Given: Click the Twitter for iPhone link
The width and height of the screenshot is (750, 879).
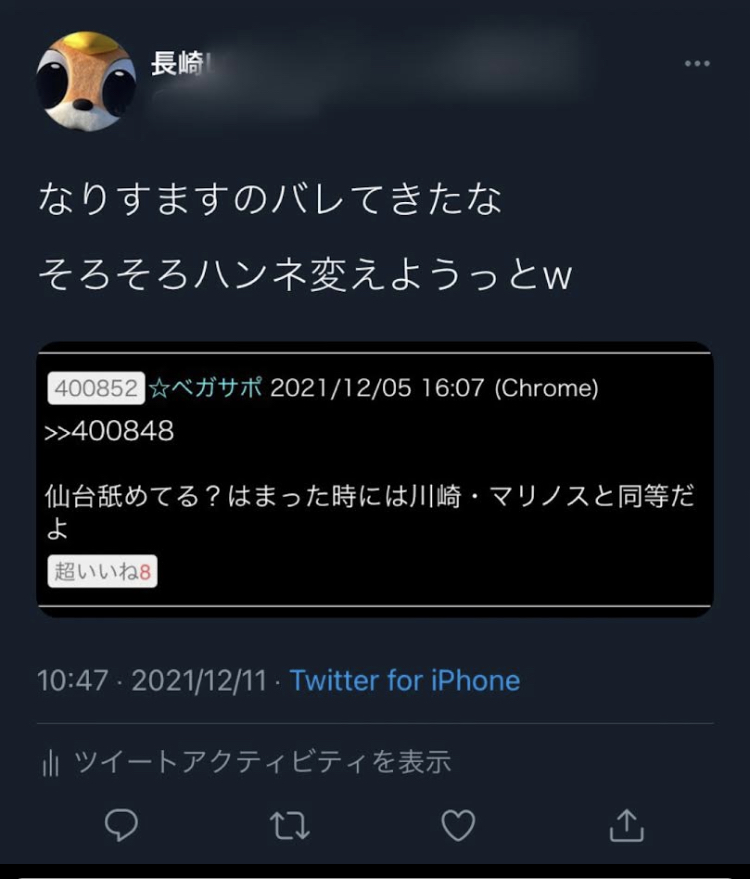Looking at the screenshot, I should pos(405,680).
